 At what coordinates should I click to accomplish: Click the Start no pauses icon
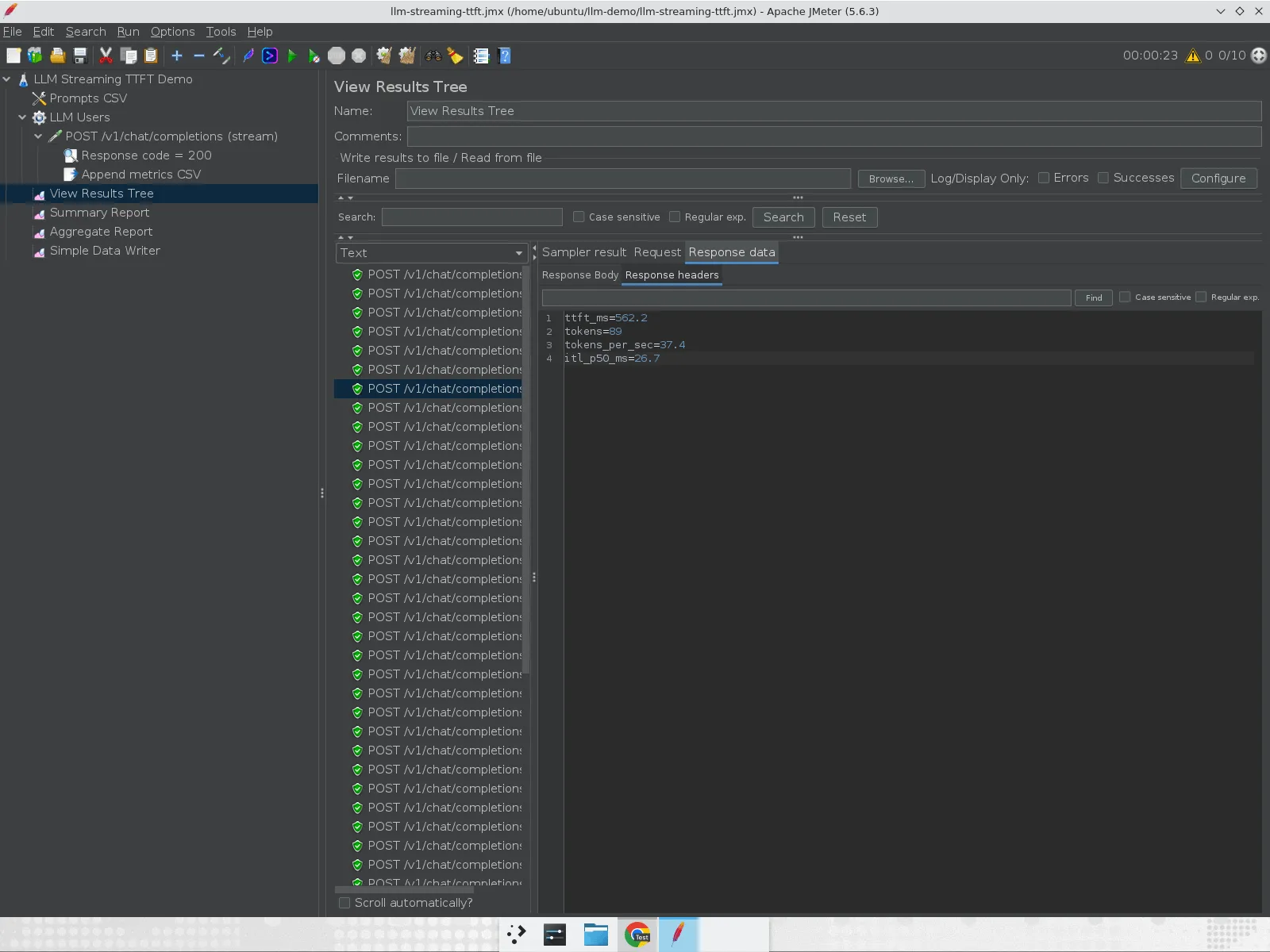point(314,56)
